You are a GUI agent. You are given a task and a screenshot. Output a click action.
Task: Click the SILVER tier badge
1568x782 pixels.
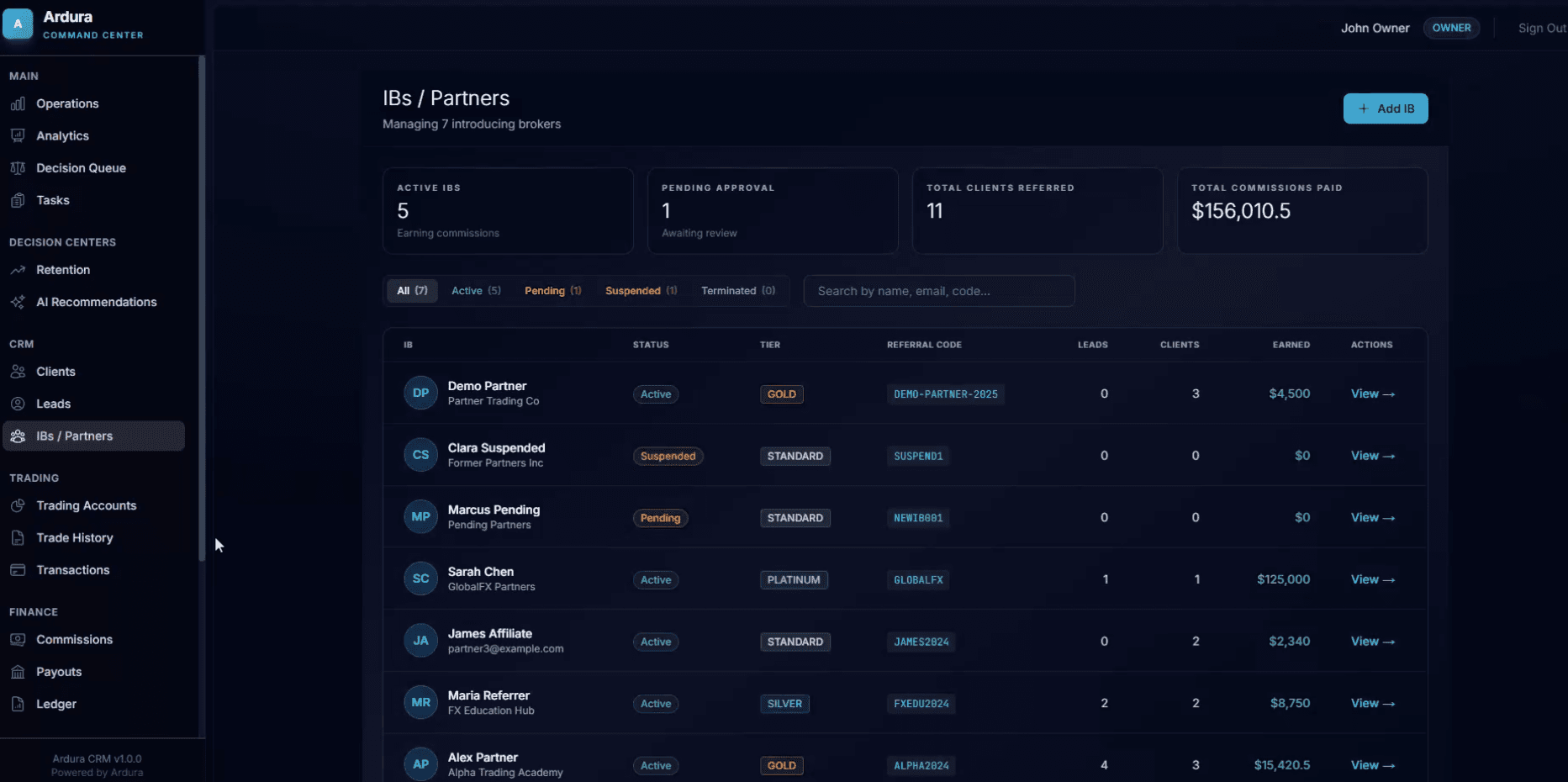click(784, 704)
